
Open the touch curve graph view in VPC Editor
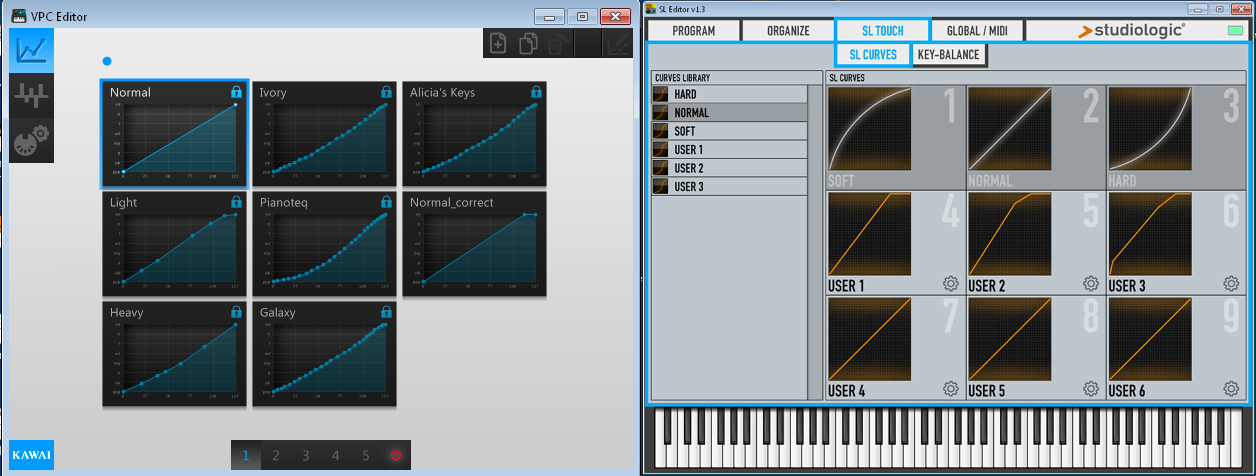click(x=32, y=49)
